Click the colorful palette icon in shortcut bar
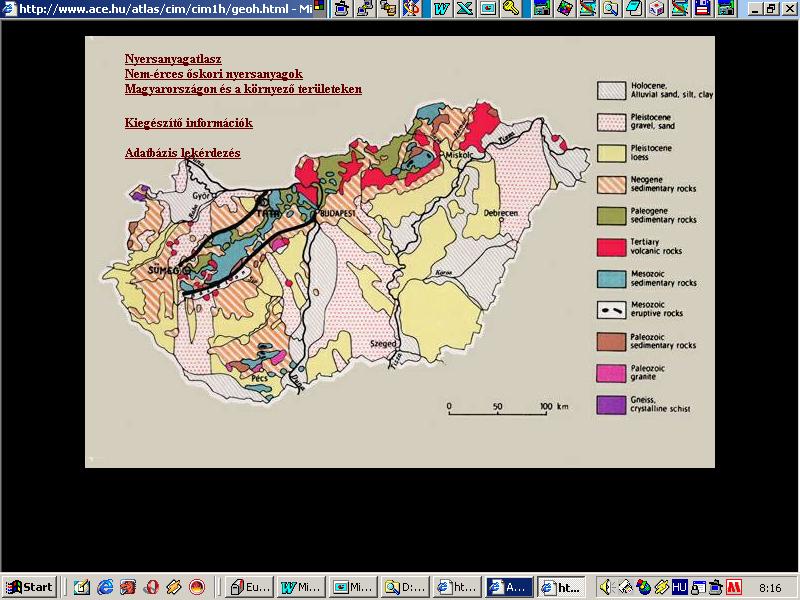 (x=565, y=9)
